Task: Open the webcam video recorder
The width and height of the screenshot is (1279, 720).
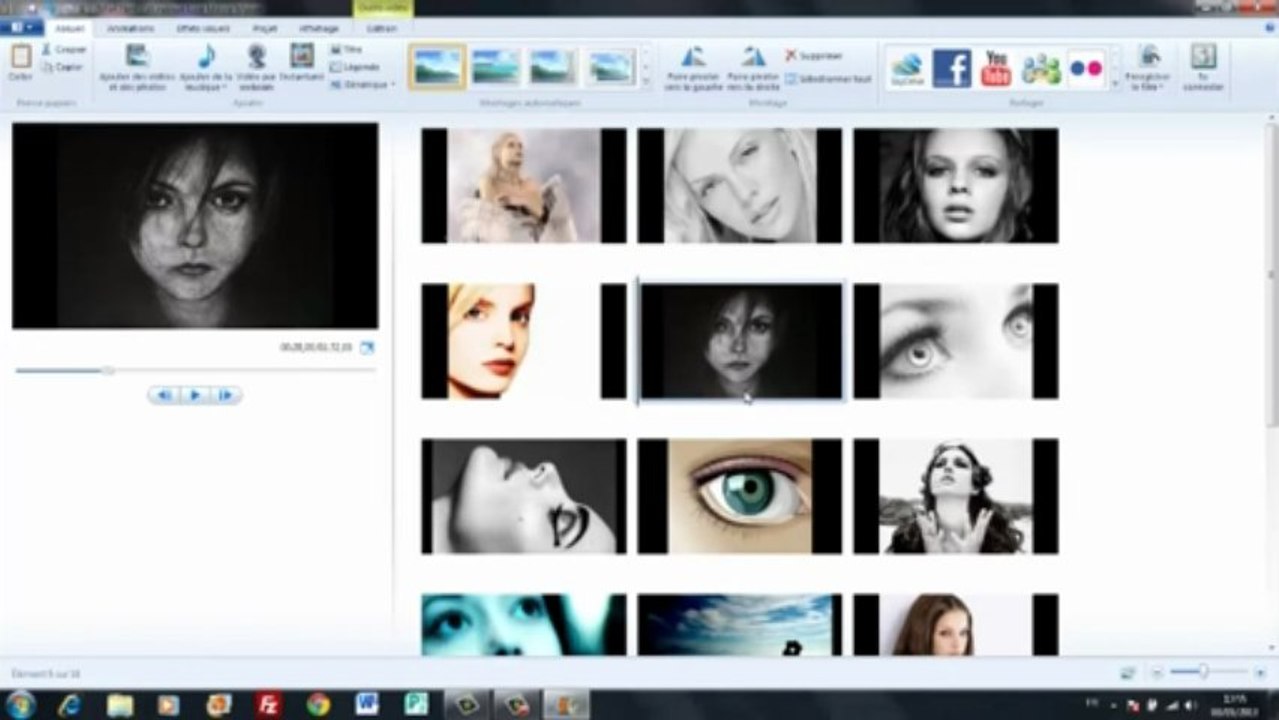Action: click(257, 66)
